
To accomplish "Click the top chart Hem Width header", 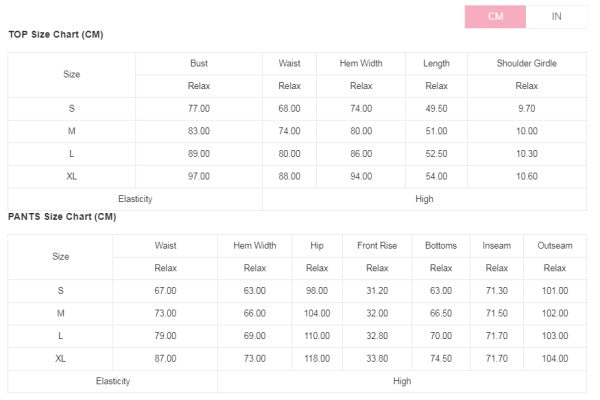I will click(361, 64).
